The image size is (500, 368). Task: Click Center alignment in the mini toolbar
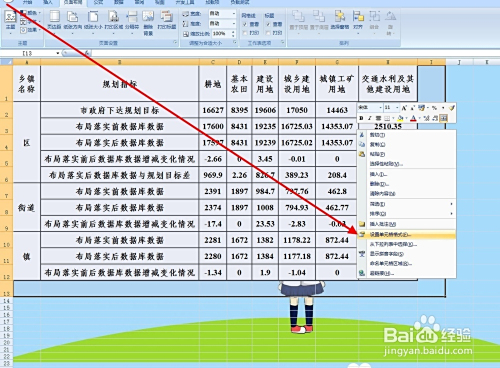[378, 118]
